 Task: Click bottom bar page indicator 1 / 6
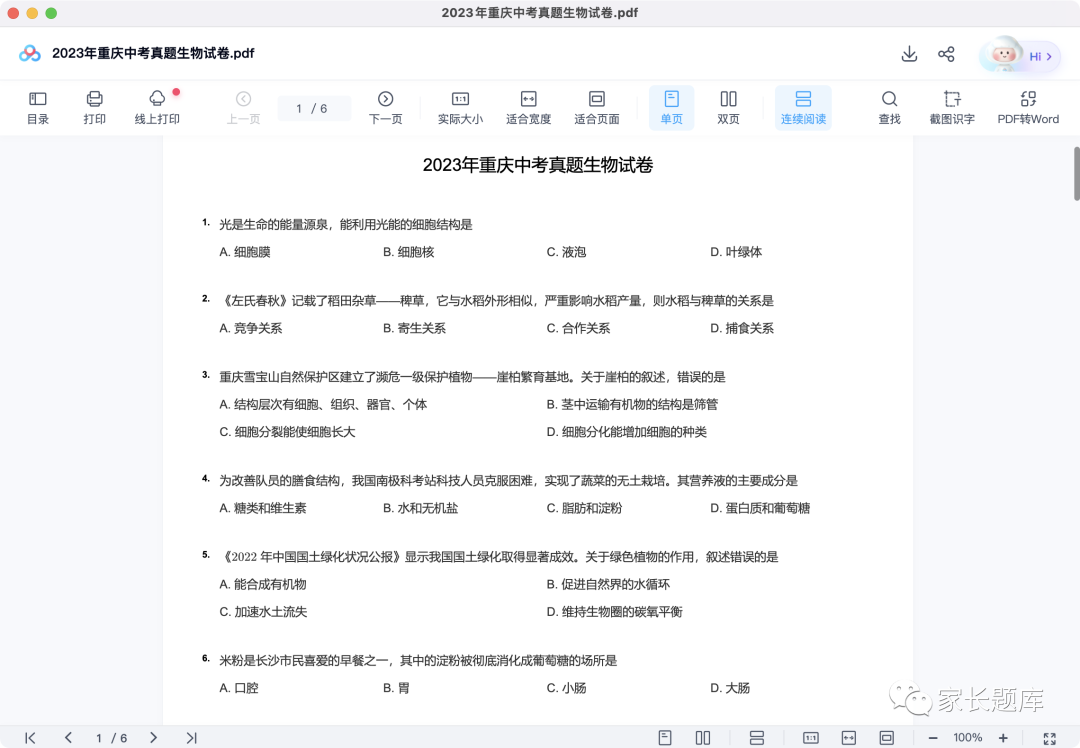[x=111, y=738]
